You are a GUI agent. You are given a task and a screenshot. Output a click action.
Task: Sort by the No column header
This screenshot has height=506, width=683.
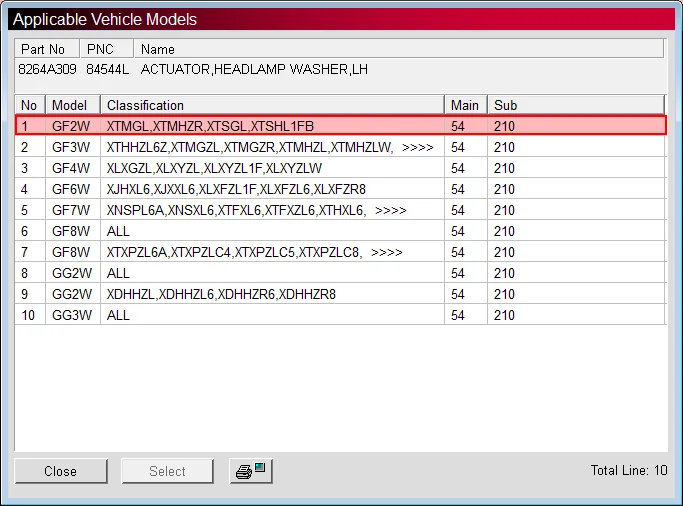(30, 105)
